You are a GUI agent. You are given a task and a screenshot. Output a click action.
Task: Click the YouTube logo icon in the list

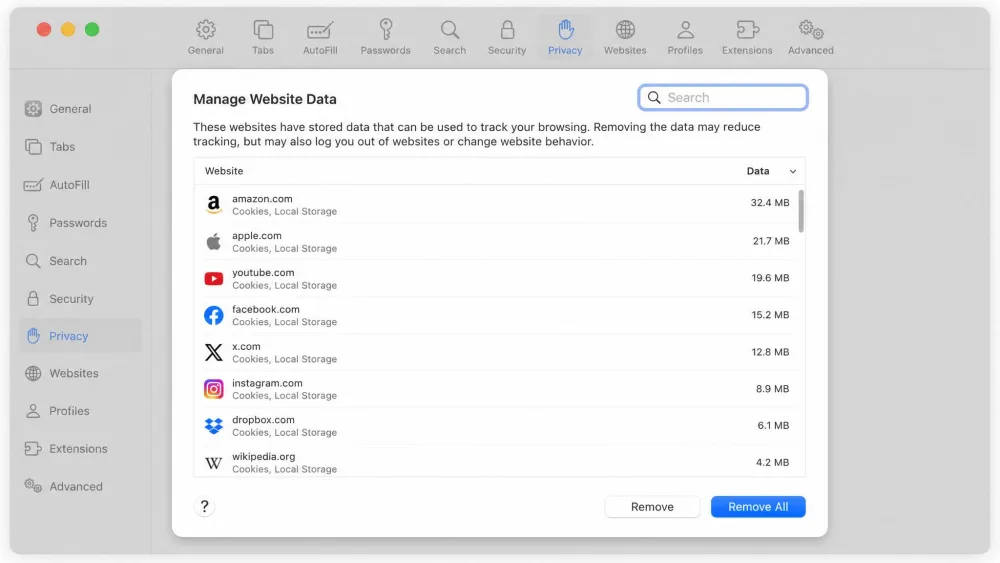(214, 279)
